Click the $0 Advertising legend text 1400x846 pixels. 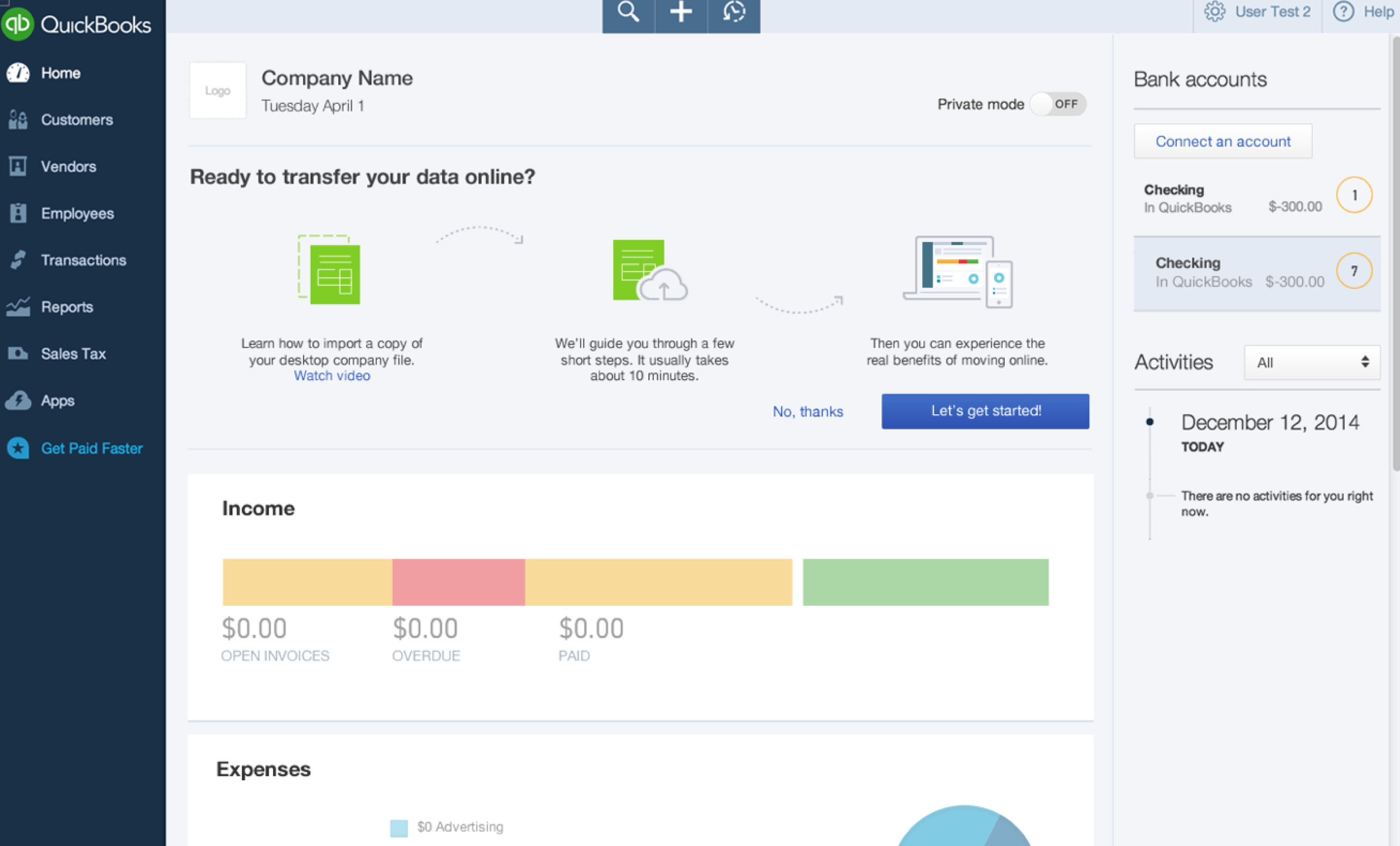(x=460, y=827)
